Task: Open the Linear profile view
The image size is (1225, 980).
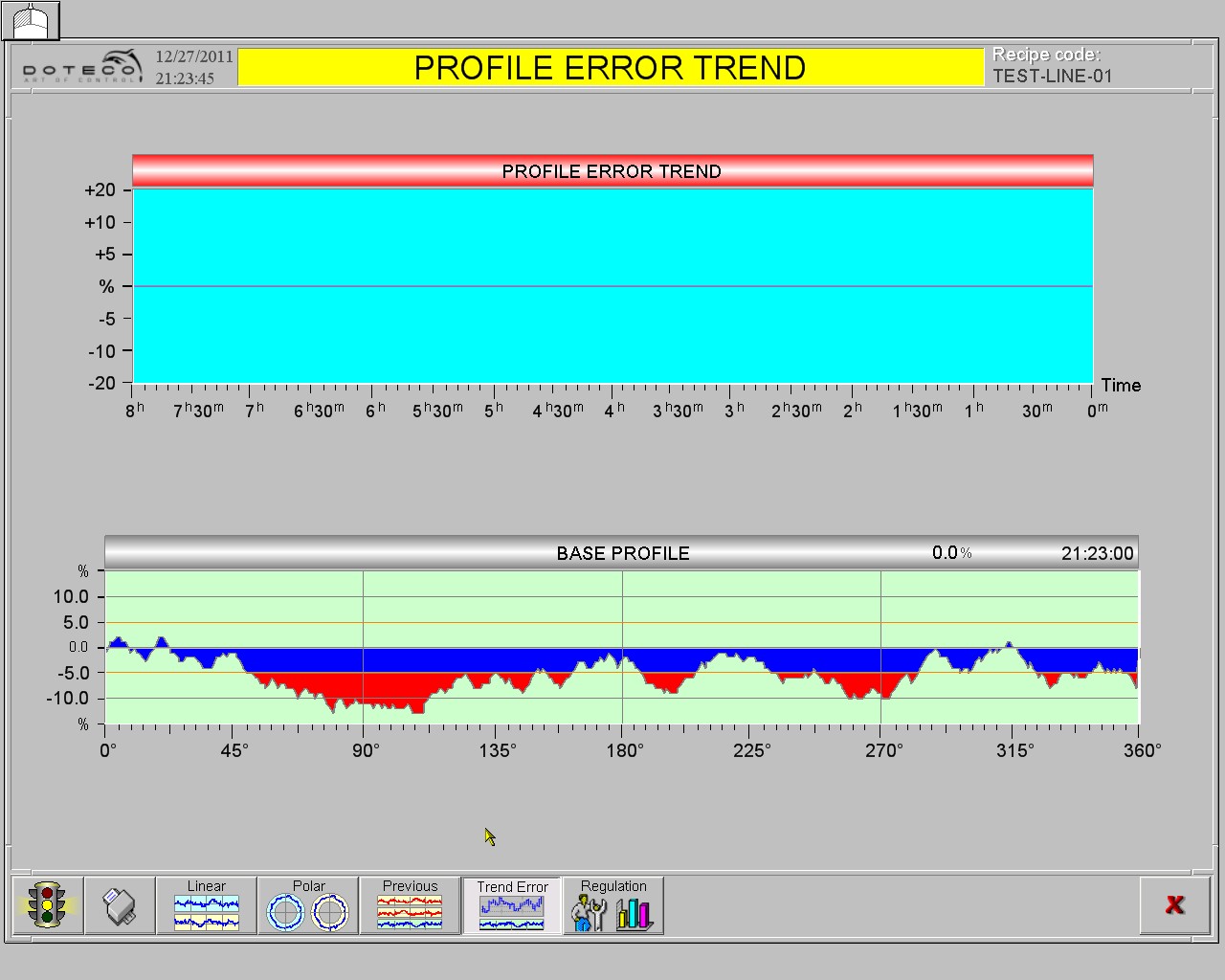Action: point(207,905)
